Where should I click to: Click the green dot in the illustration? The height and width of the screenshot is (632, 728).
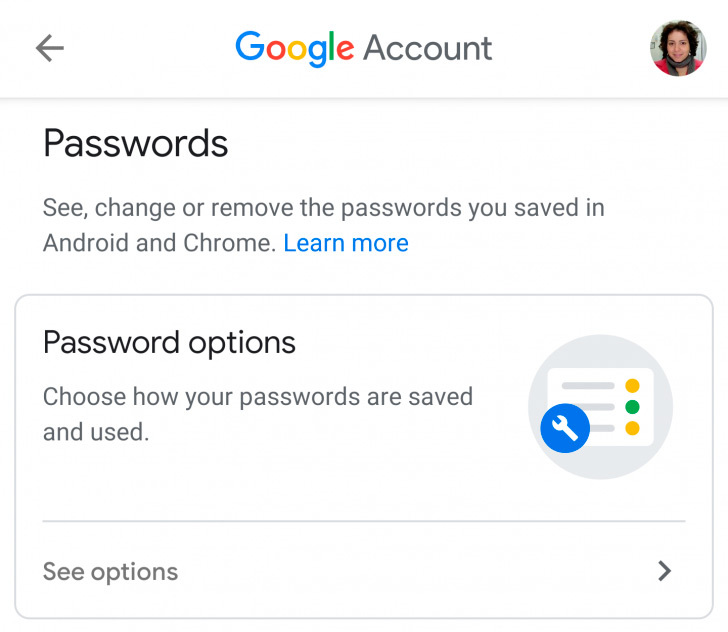pos(632,407)
